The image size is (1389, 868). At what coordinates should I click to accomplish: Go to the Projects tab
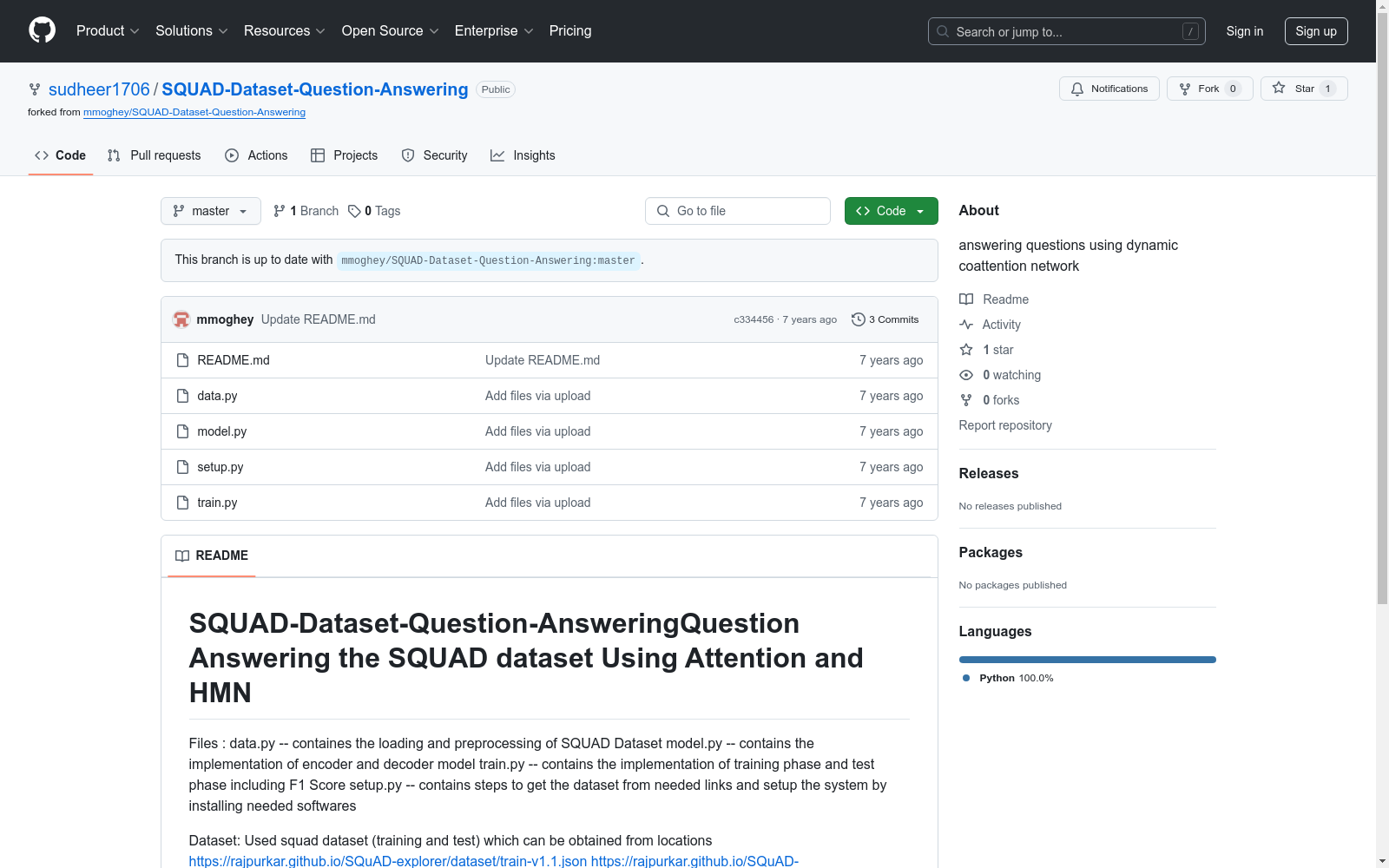click(x=345, y=155)
